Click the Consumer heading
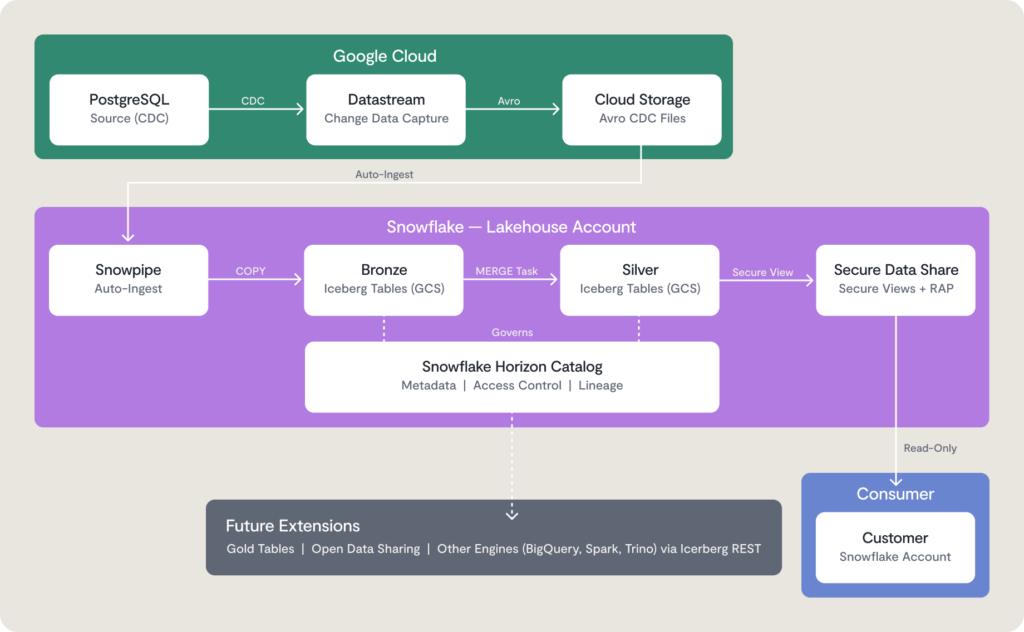The image size is (1024, 632). click(895, 494)
